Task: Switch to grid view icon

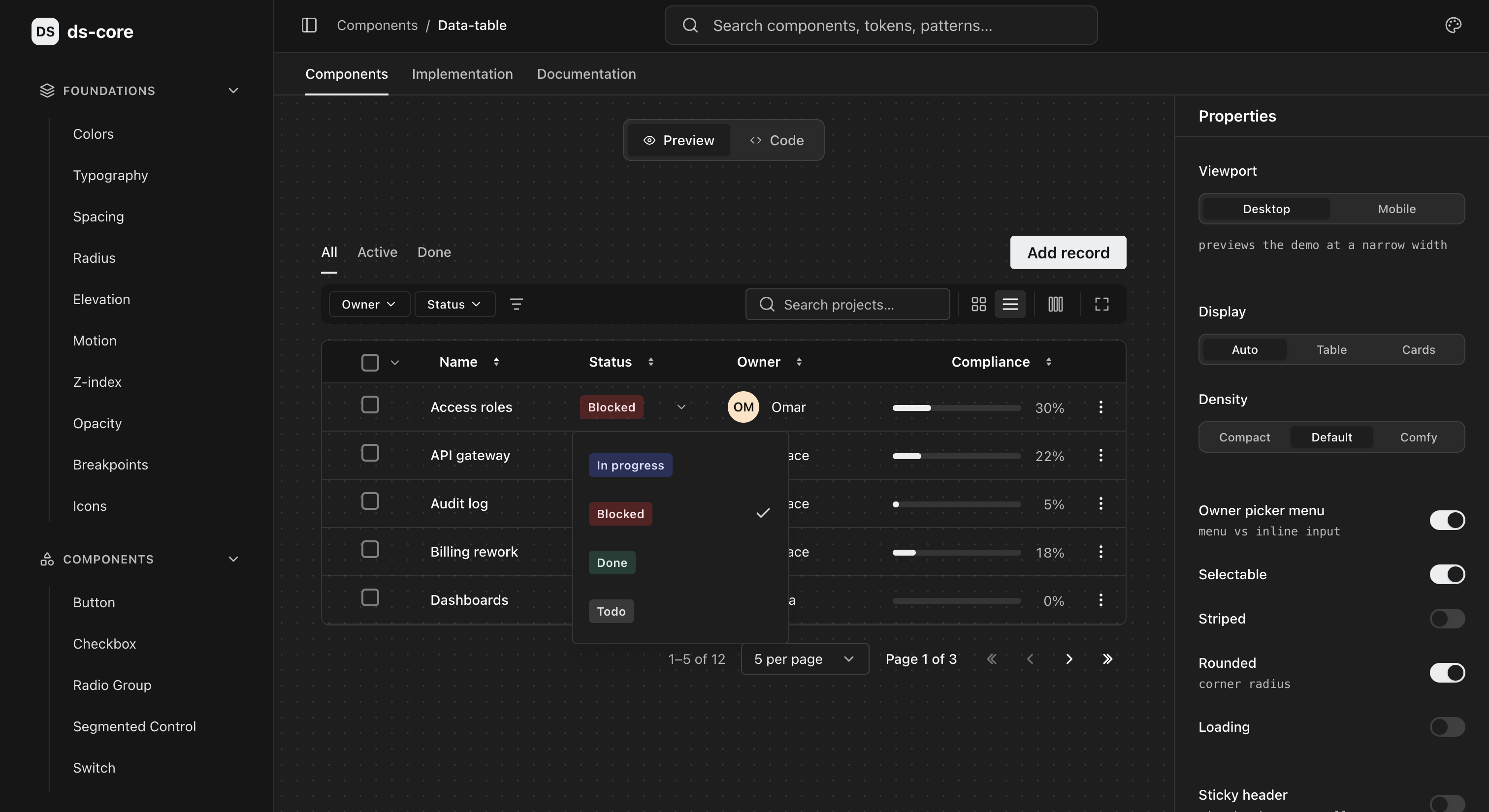Action: (978, 304)
